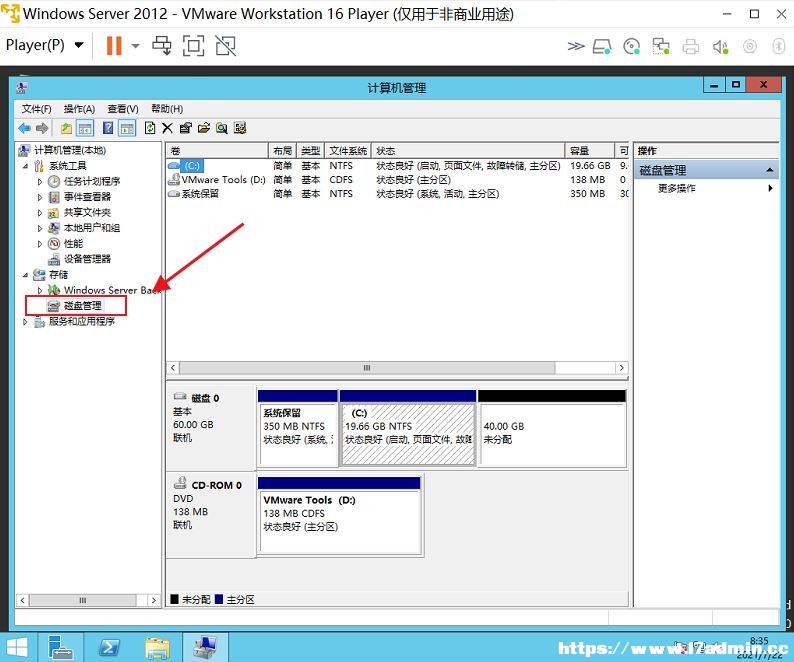The height and width of the screenshot is (662, 794).
Task: Toggle Show/Hide Action Pane icon
Action: click(127, 128)
